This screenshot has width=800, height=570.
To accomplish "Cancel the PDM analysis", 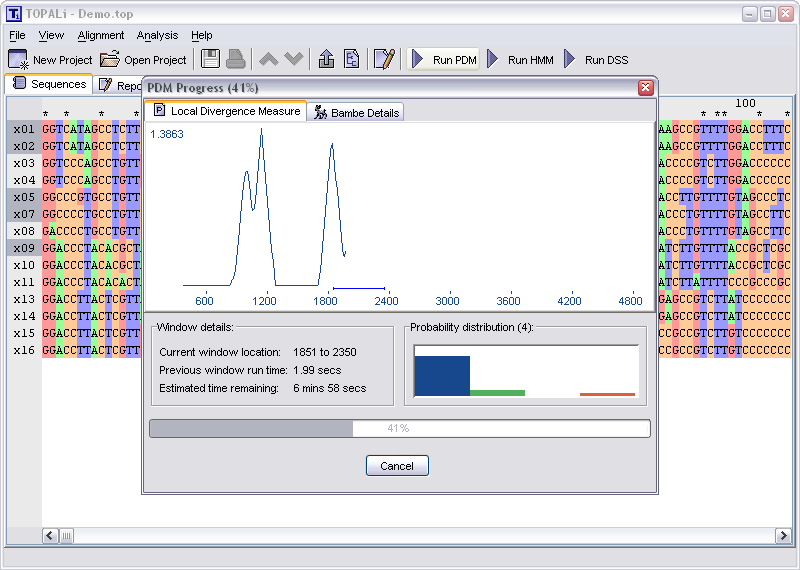I will 397,465.
